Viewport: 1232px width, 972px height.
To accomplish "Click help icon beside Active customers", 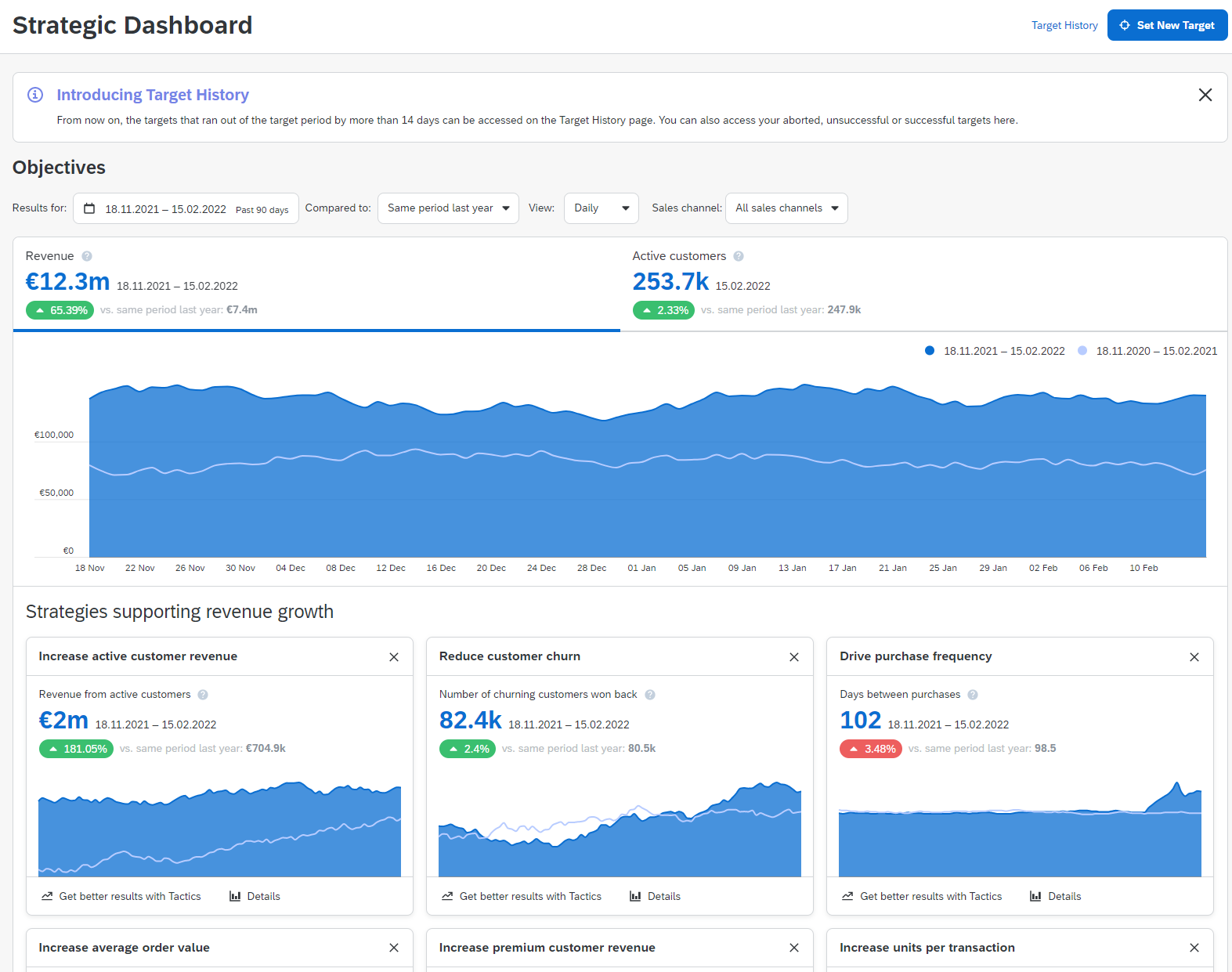I will coord(739,256).
